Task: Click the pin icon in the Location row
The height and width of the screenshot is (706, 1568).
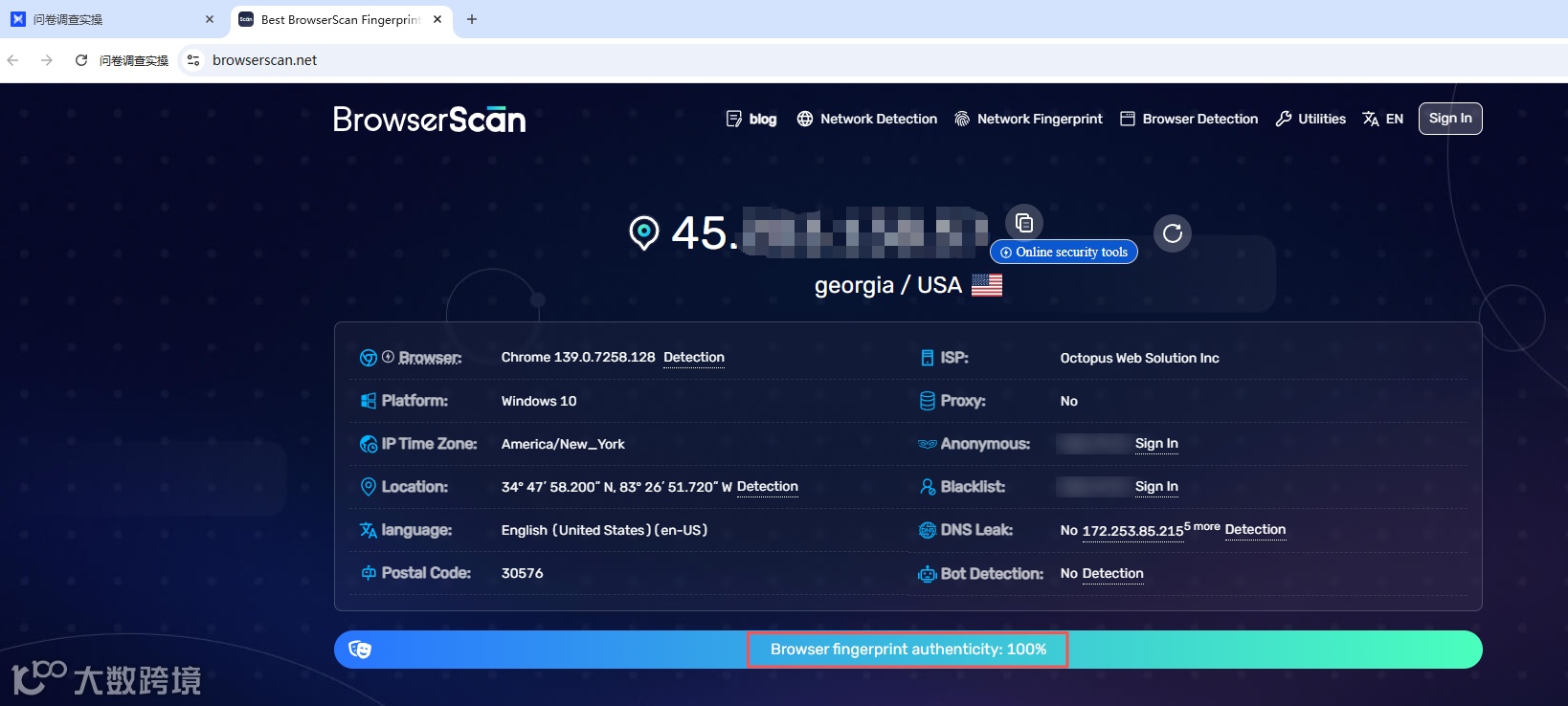Action: pyautogui.click(x=369, y=487)
